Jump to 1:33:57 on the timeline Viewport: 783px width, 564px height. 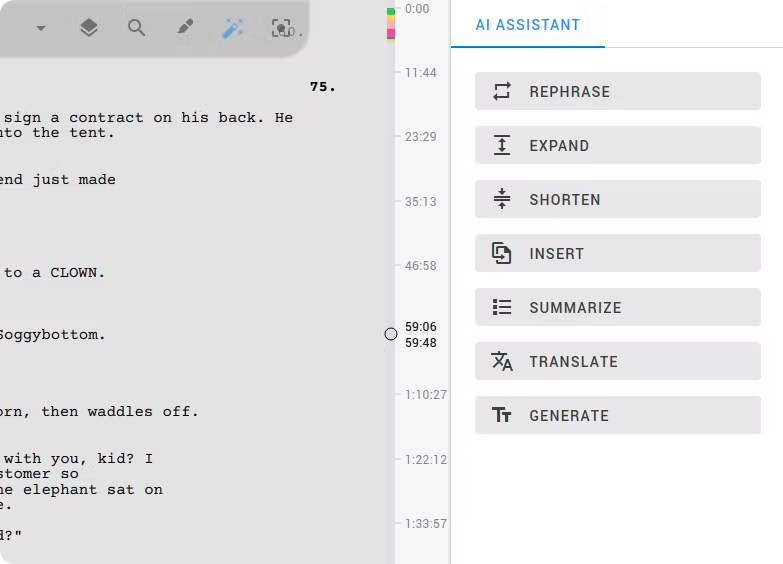425,524
